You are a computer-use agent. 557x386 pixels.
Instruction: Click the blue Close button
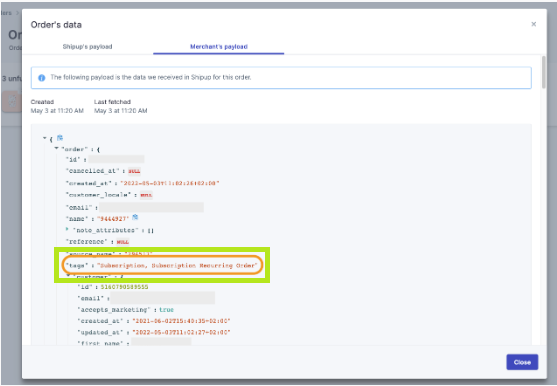coord(522,362)
